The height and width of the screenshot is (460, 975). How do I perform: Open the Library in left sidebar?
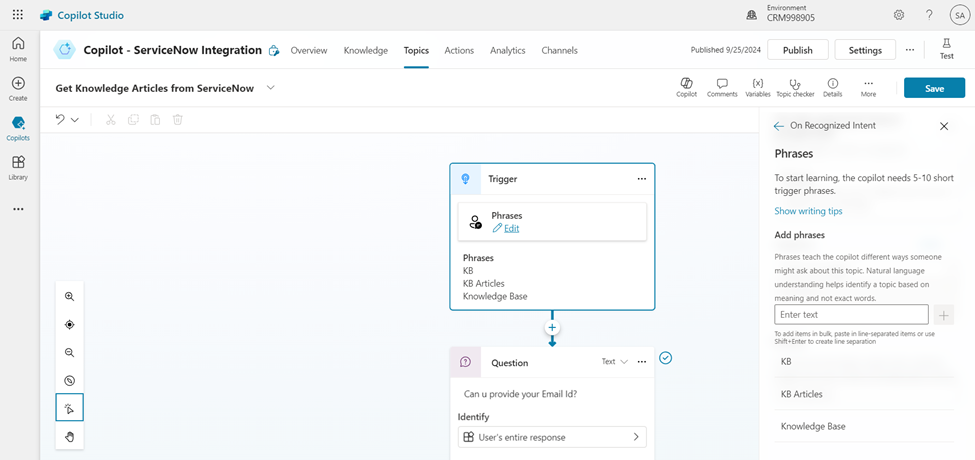click(18, 167)
